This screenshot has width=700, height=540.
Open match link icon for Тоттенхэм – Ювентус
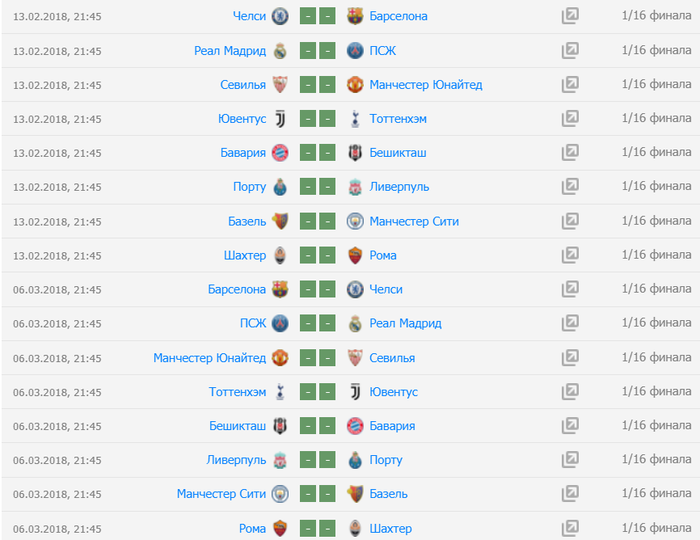coord(570,392)
